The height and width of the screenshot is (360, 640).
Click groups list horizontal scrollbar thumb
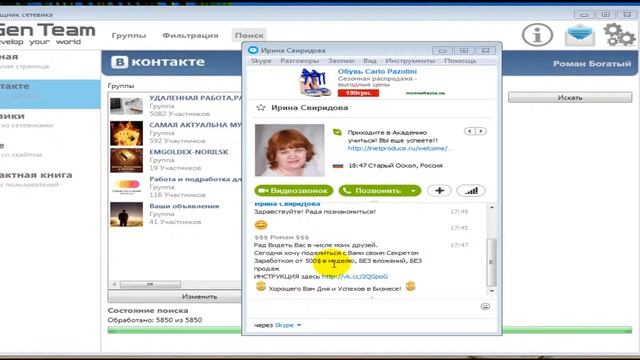[150, 284]
